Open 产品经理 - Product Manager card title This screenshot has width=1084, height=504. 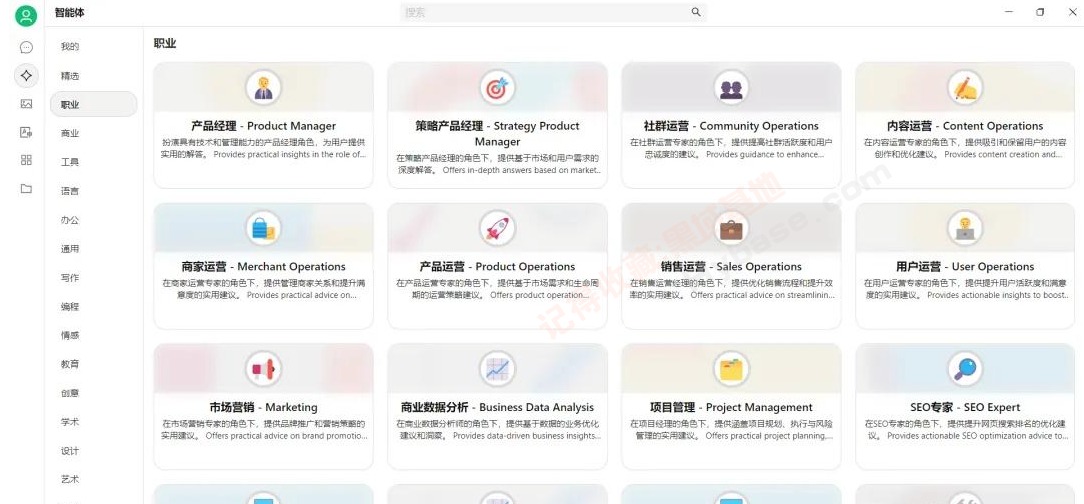pyautogui.click(x=263, y=126)
